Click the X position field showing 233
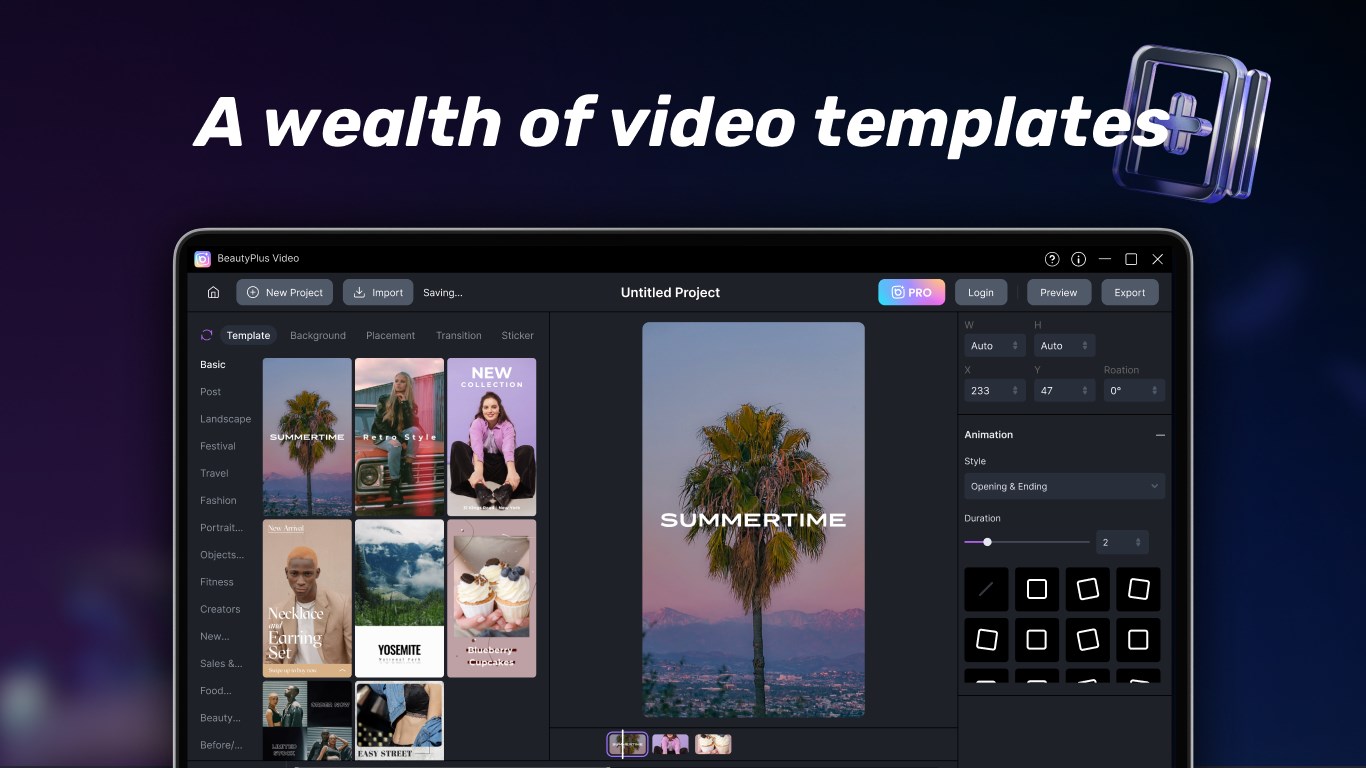 (995, 390)
